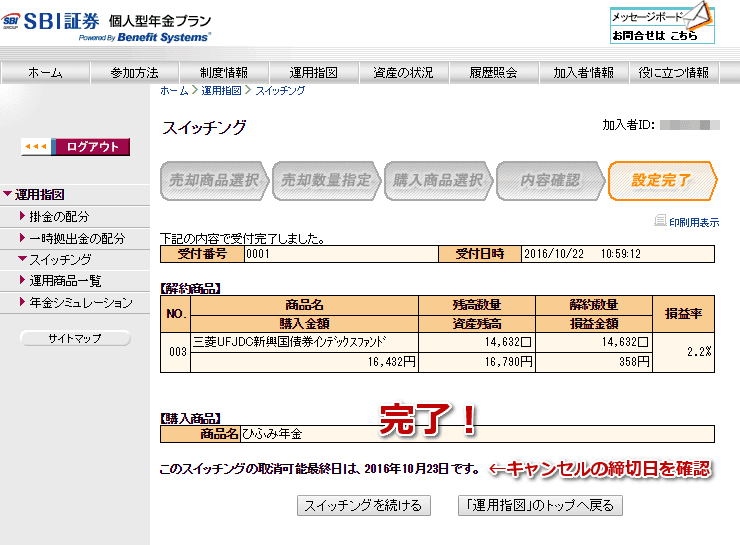
Task: Open the 資産の状況 menu tab
Action: pos(404,73)
